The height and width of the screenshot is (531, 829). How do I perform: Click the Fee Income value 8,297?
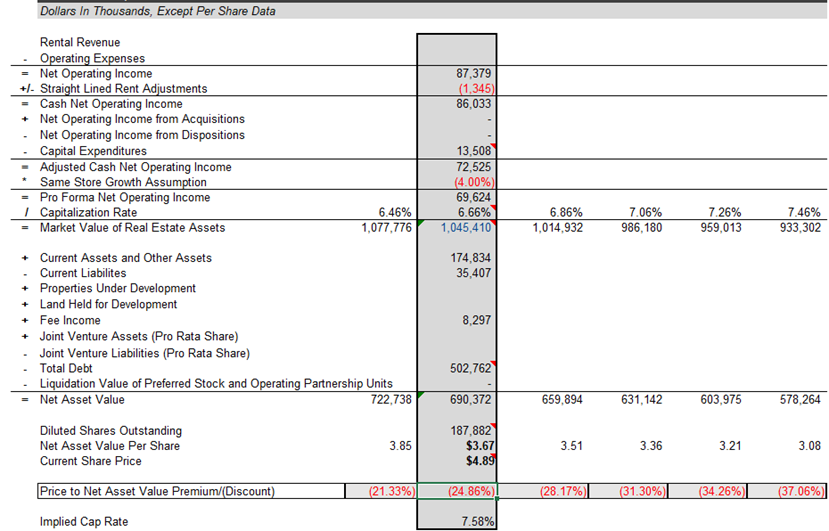point(476,321)
